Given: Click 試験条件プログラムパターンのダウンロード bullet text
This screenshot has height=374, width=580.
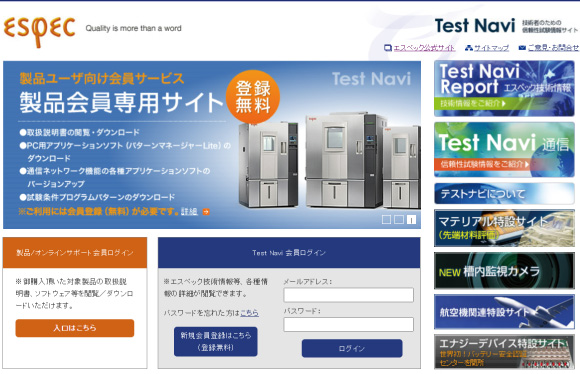Looking at the screenshot, I should click(x=97, y=197).
